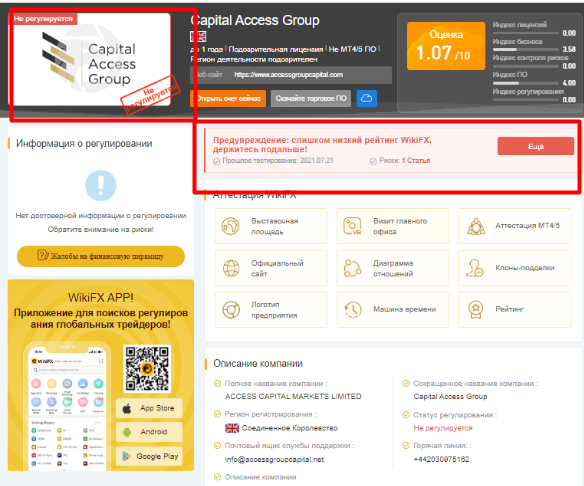Open the Официальный сайт globe card
This screenshot has height=486, width=584.
271,268
